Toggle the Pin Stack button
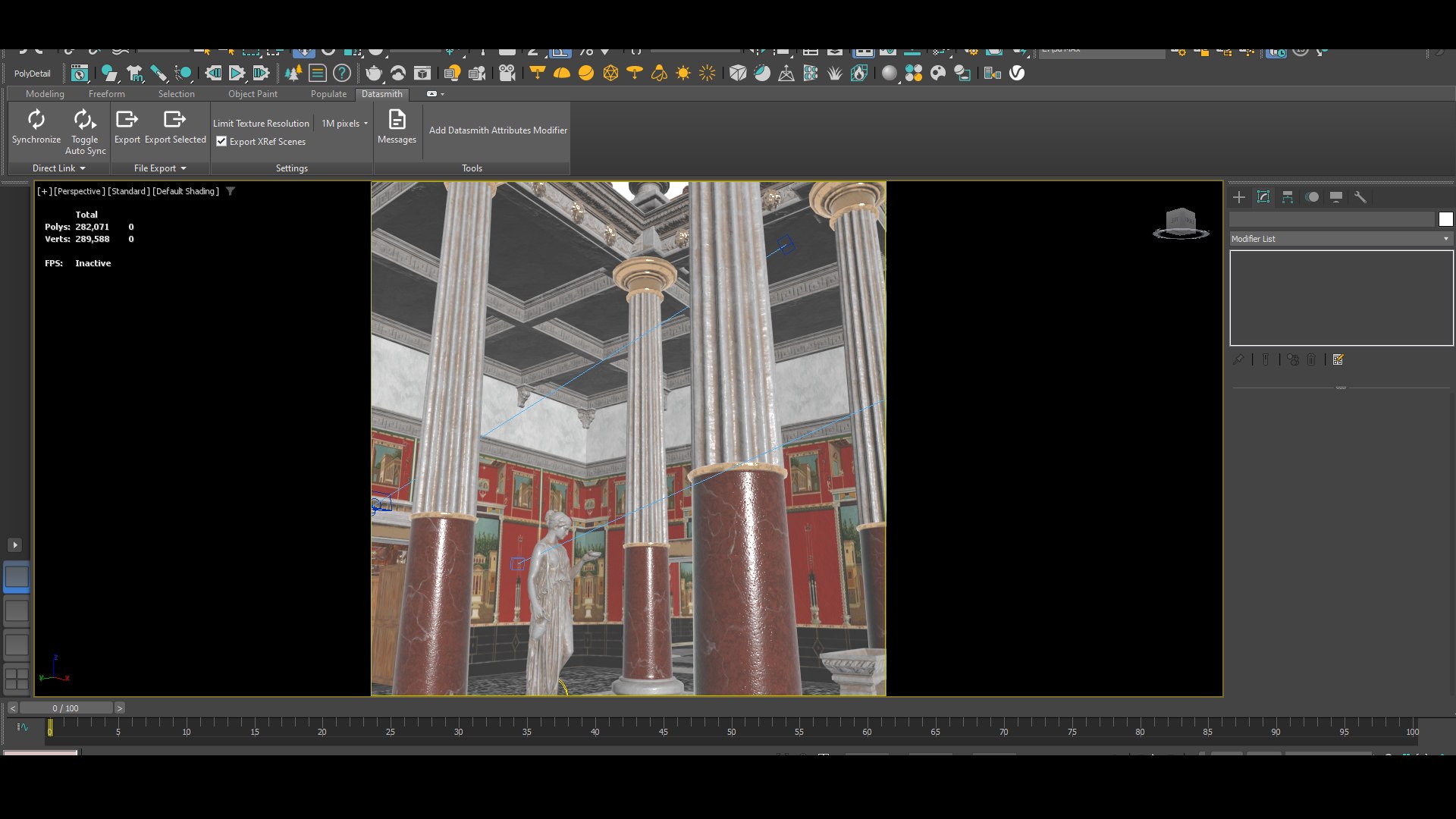Image resolution: width=1456 pixels, height=819 pixels. pyautogui.click(x=1238, y=359)
